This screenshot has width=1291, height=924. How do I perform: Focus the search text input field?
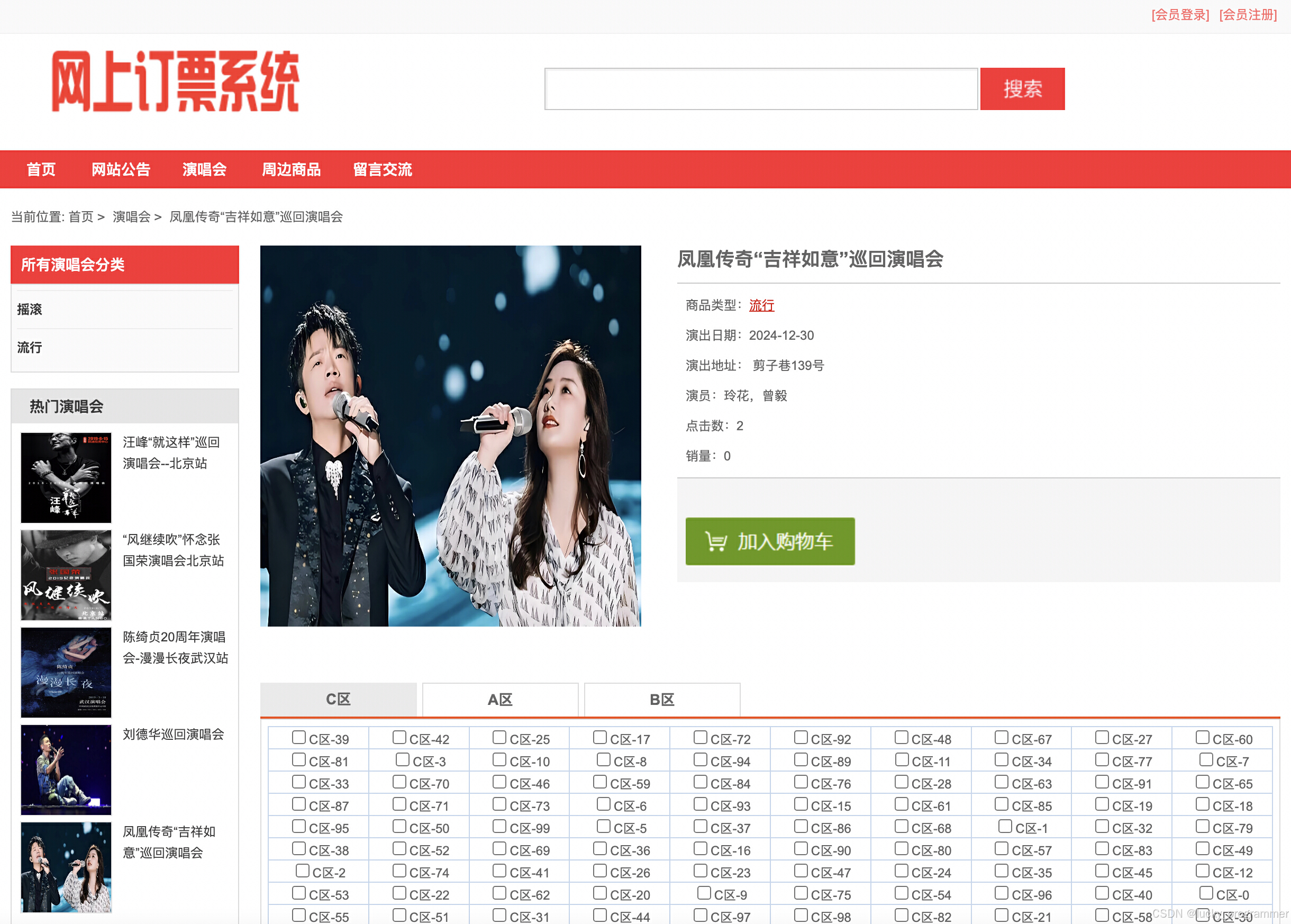(761, 89)
